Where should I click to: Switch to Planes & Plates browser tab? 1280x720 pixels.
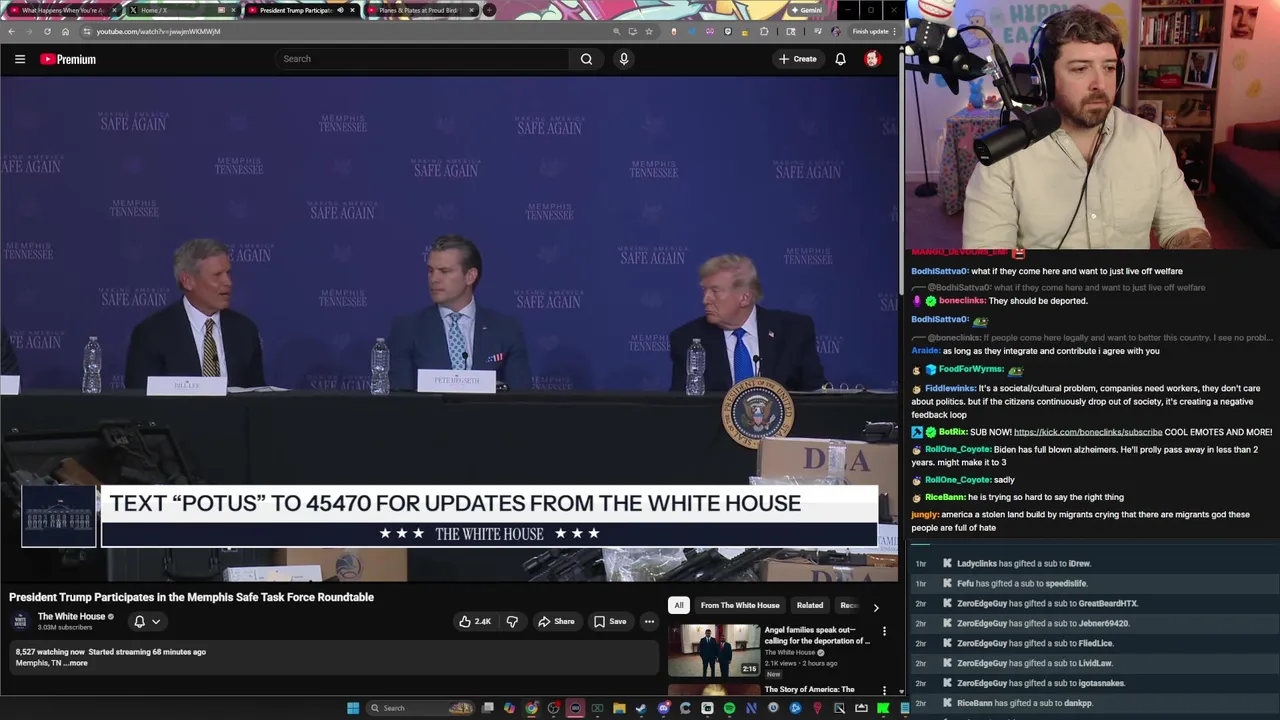click(x=419, y=10)
